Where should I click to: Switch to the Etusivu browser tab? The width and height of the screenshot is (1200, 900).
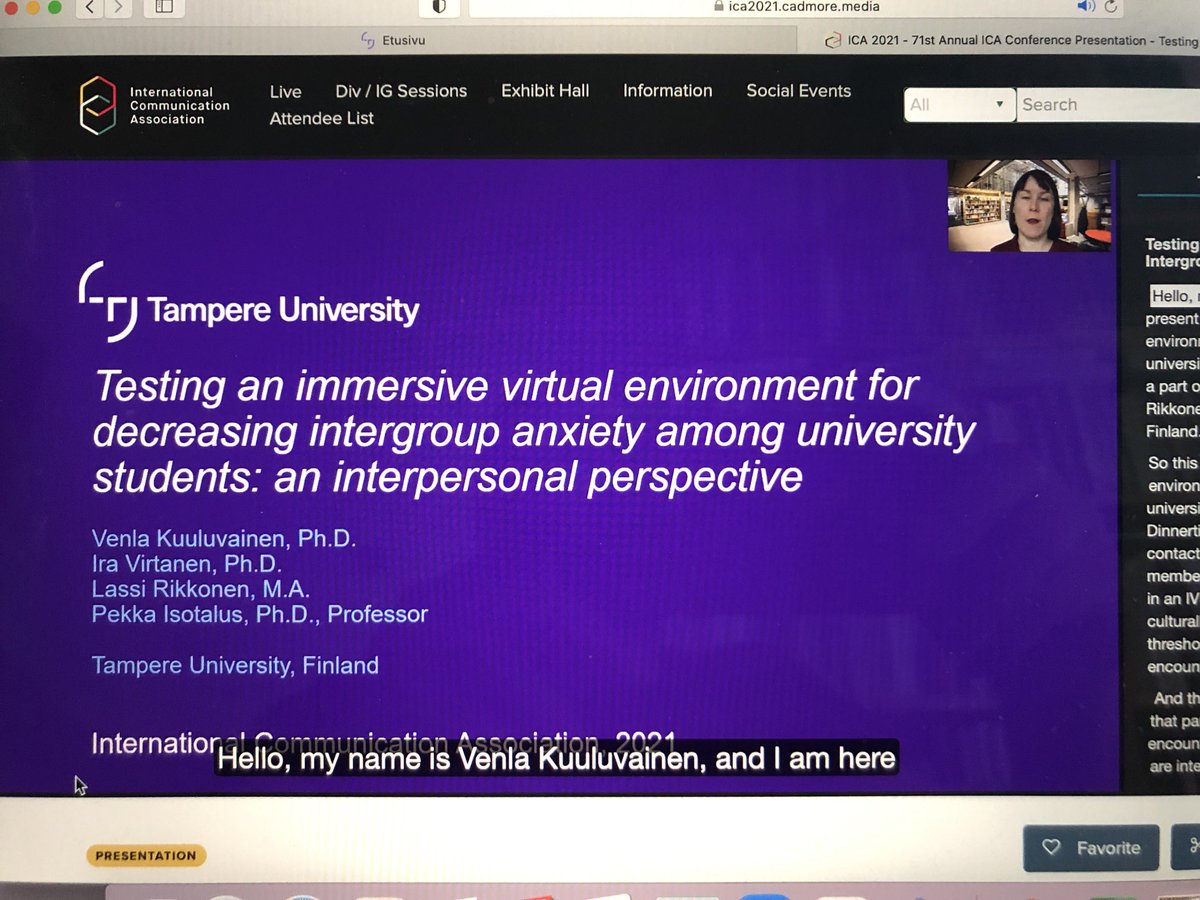coord(392,40)
